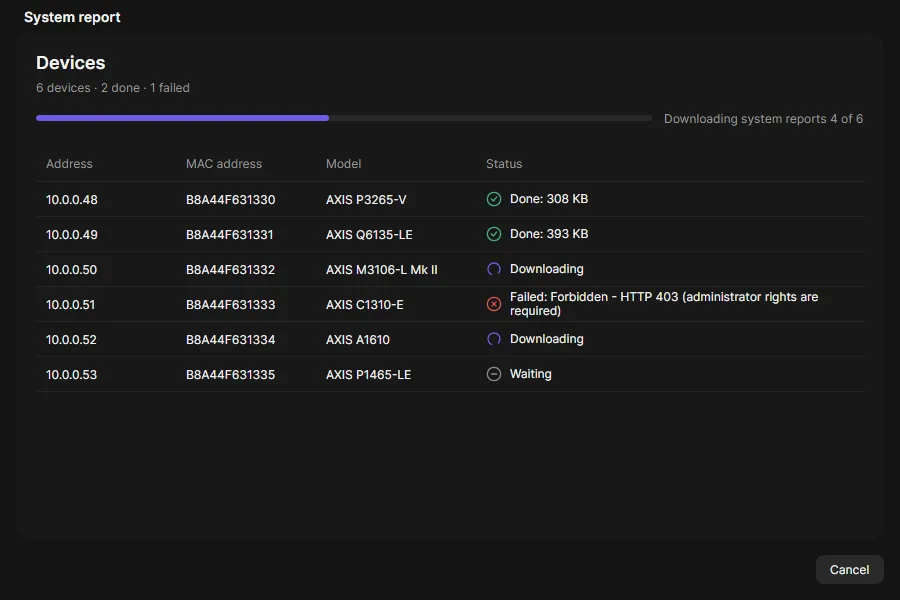Image resolution: width=900 pixels, height=600 pixels.
Task: Click the '6 devices · 2 done · 1 failed' summary
Action: pos(113,88)
